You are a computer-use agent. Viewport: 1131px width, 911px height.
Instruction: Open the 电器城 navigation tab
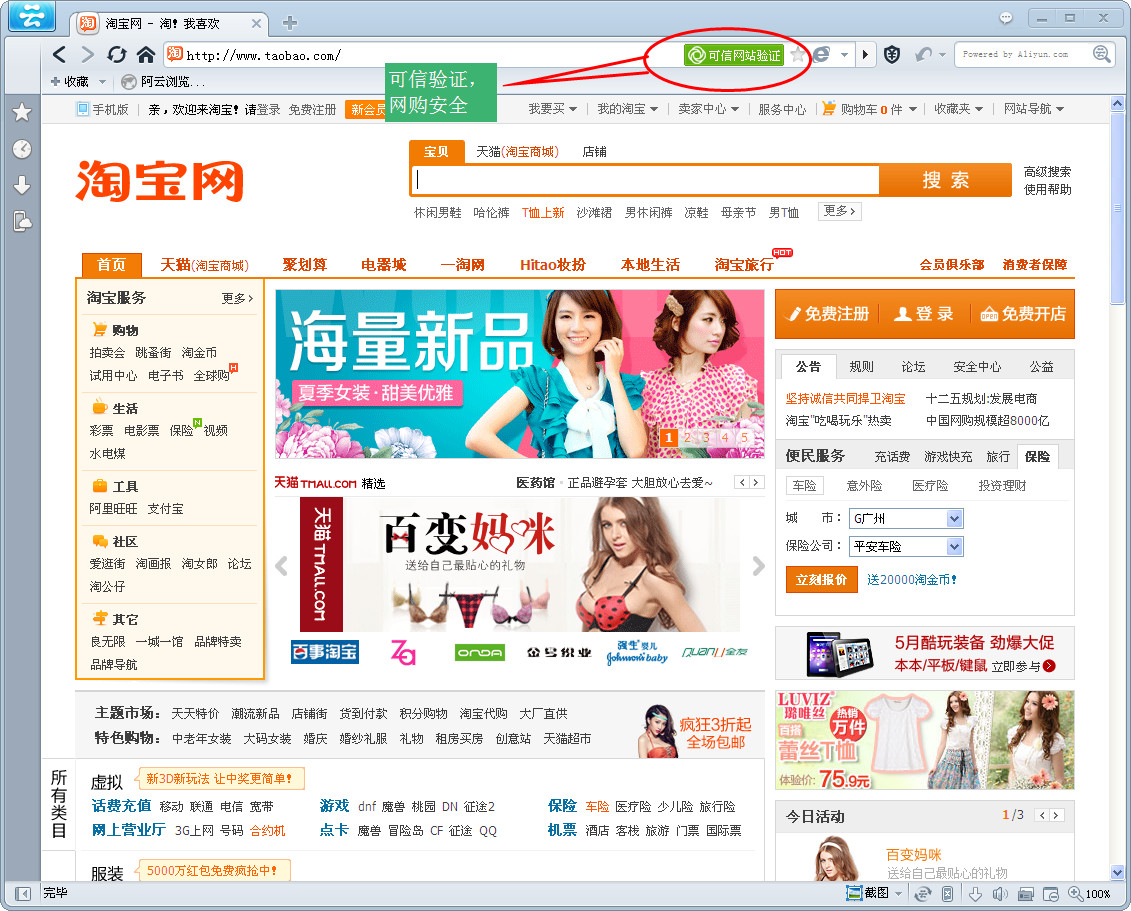click(x=384, y=265)
